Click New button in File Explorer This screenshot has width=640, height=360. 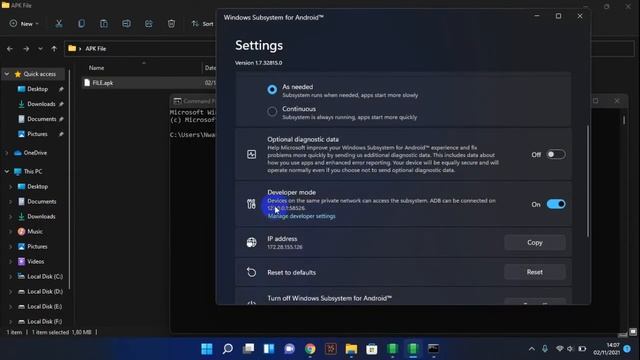(24, 24)
